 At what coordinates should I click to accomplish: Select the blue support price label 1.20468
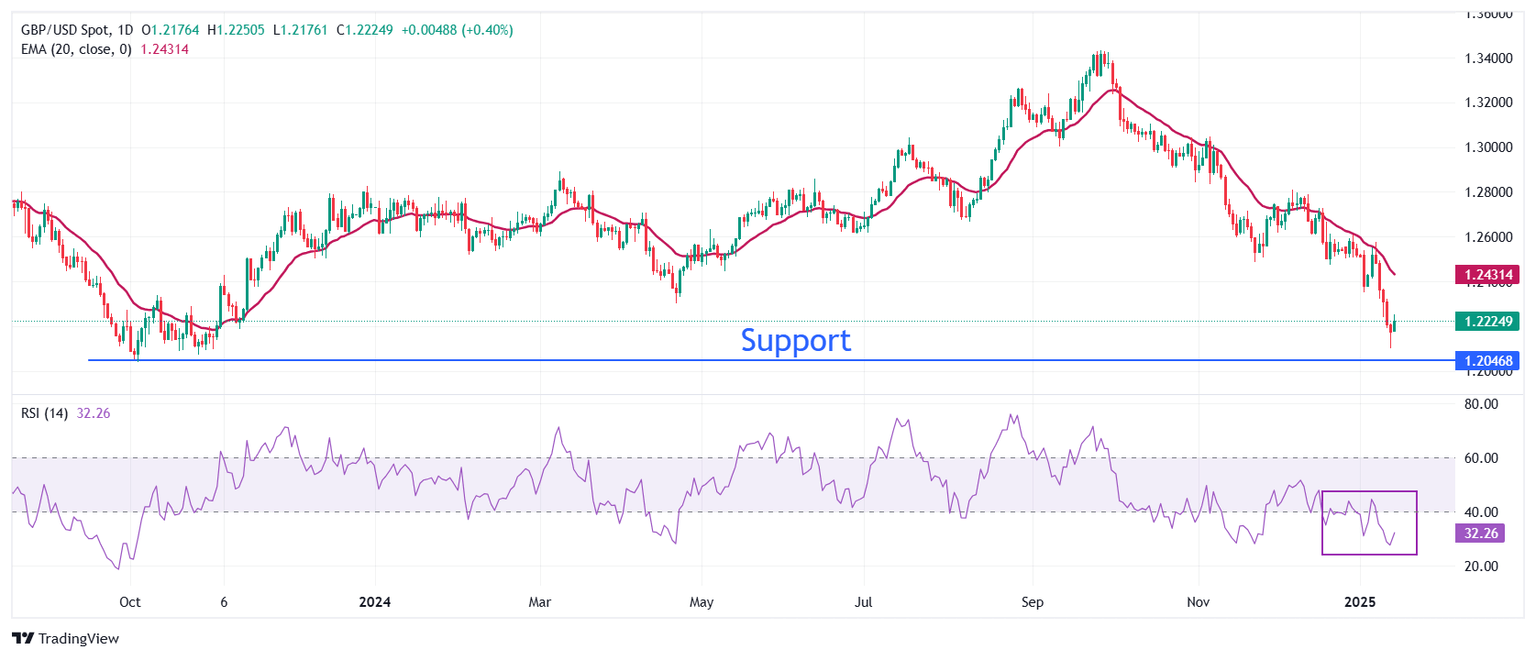(1489, 360)
